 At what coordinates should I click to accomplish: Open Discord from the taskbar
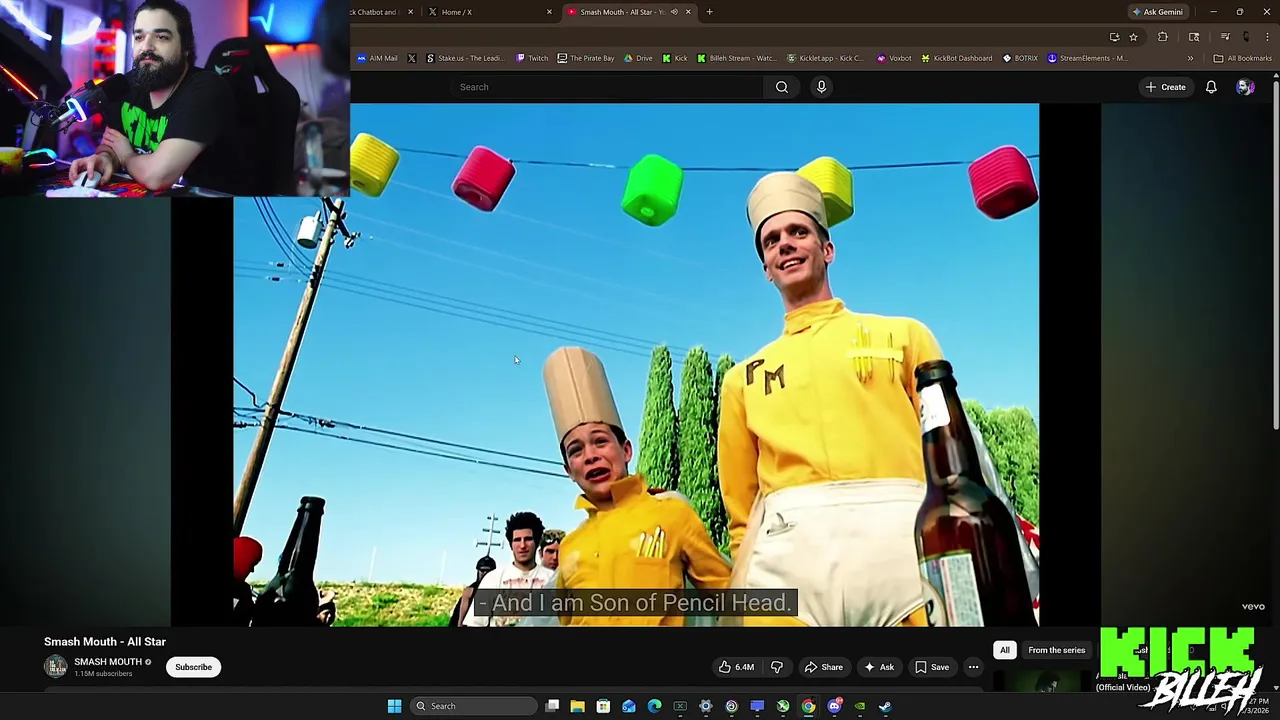tap(834, 706)
